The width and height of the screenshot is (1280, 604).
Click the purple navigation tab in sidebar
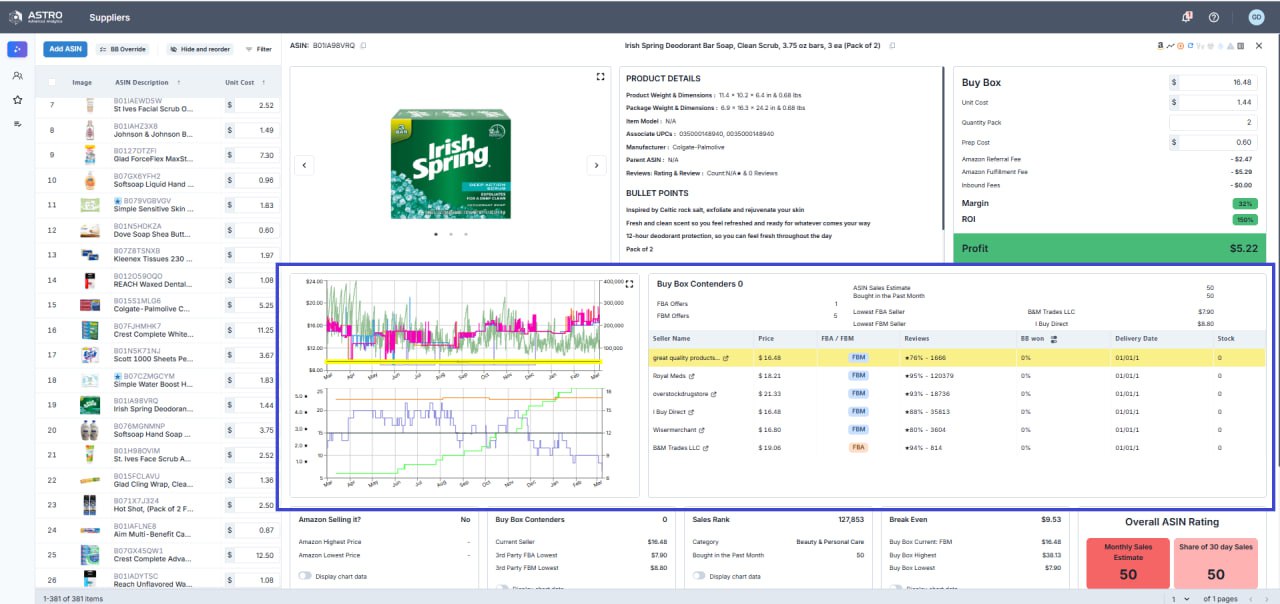coord(14,48)
